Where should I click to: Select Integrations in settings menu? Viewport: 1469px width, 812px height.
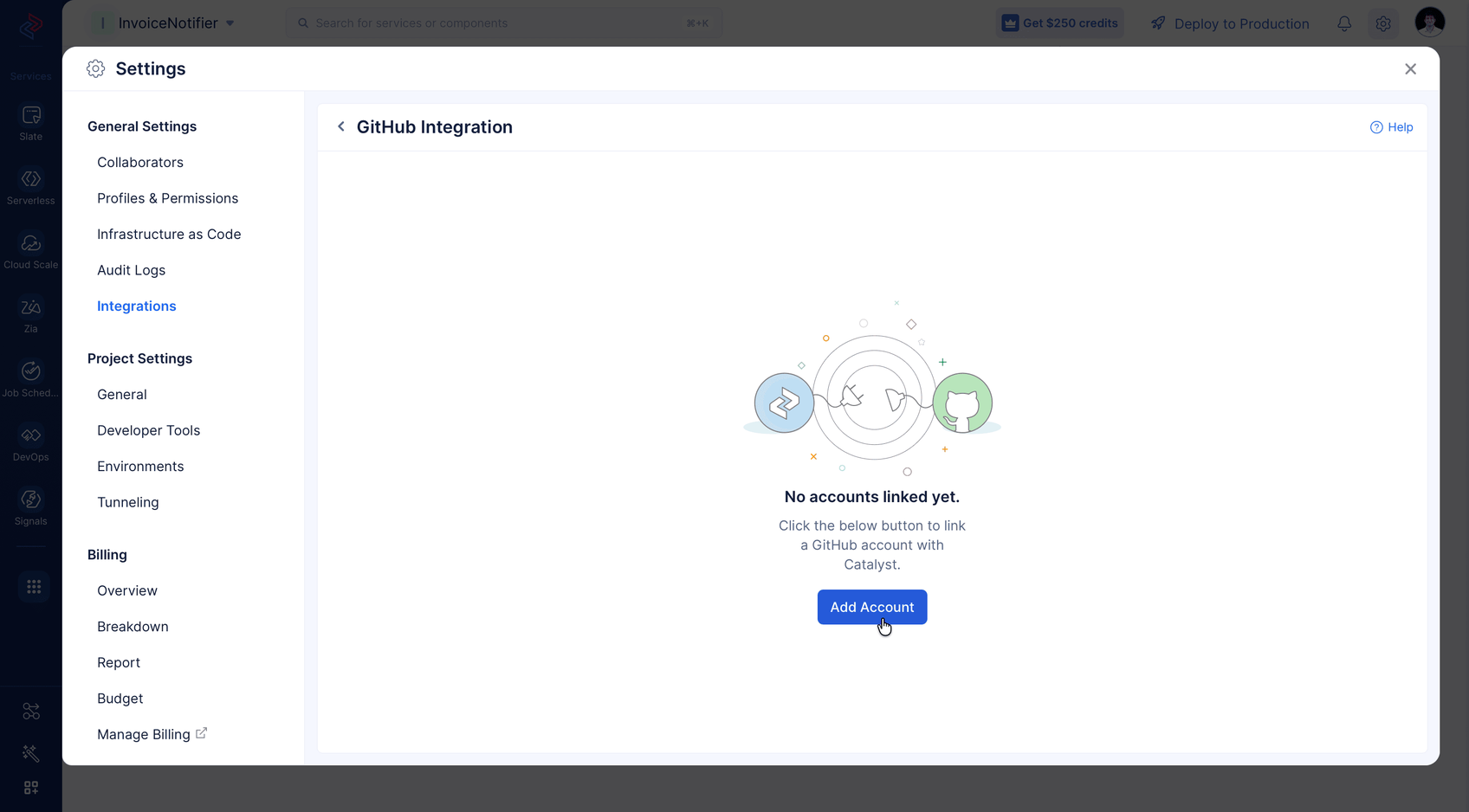pyautogui.click(x=137, y=306)
